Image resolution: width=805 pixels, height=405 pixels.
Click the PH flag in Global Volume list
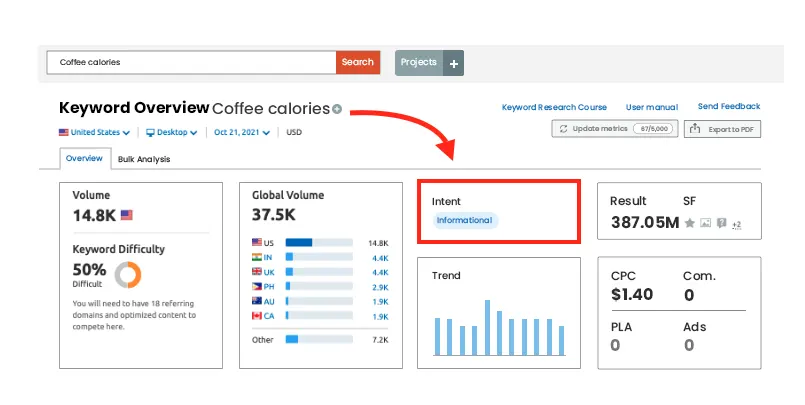pyautogui.click(x=257, y=286)
